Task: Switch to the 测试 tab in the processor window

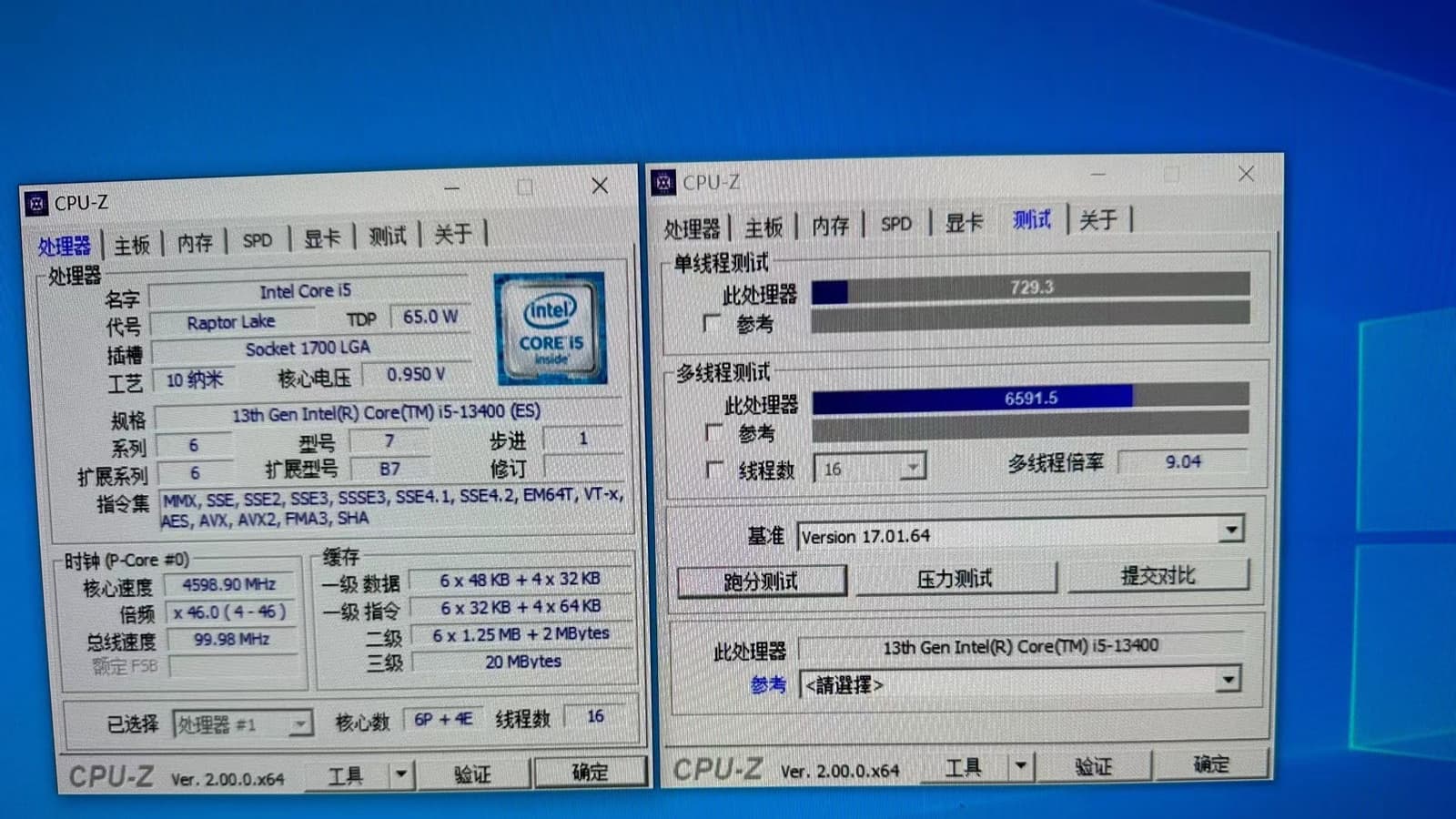Action: pos(388,237)
